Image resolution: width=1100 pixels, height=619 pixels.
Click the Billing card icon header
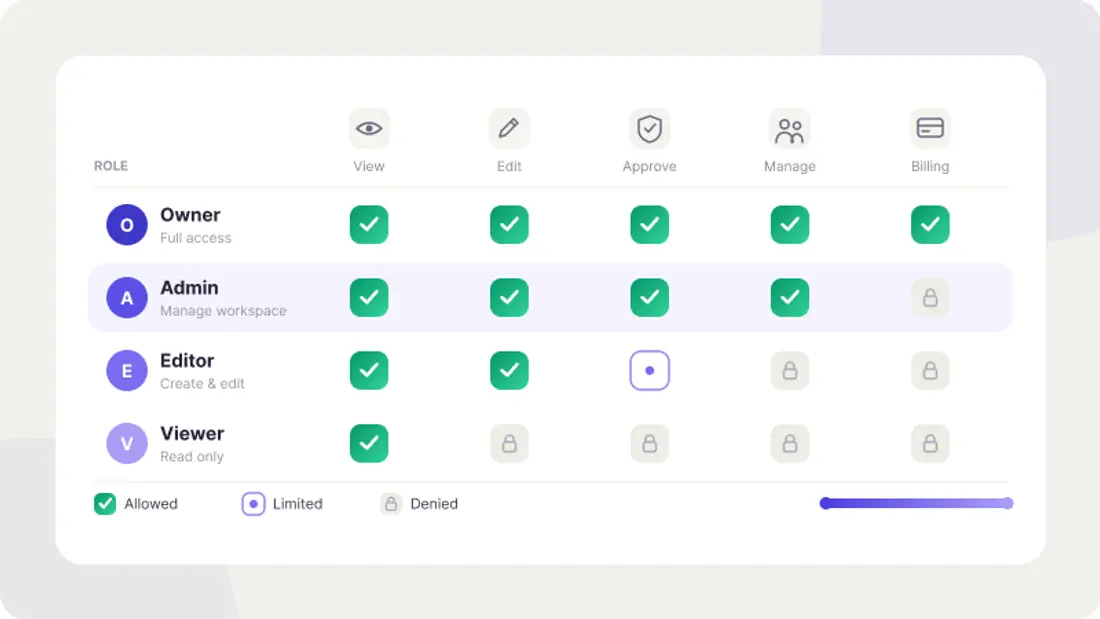click(930, 128)
